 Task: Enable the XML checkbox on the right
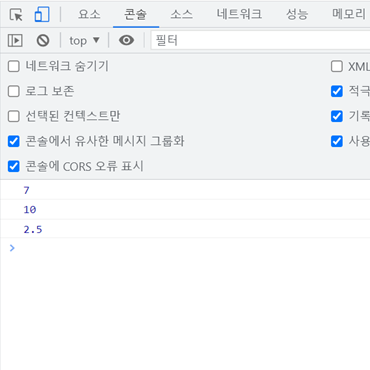(x=337, y=66)
